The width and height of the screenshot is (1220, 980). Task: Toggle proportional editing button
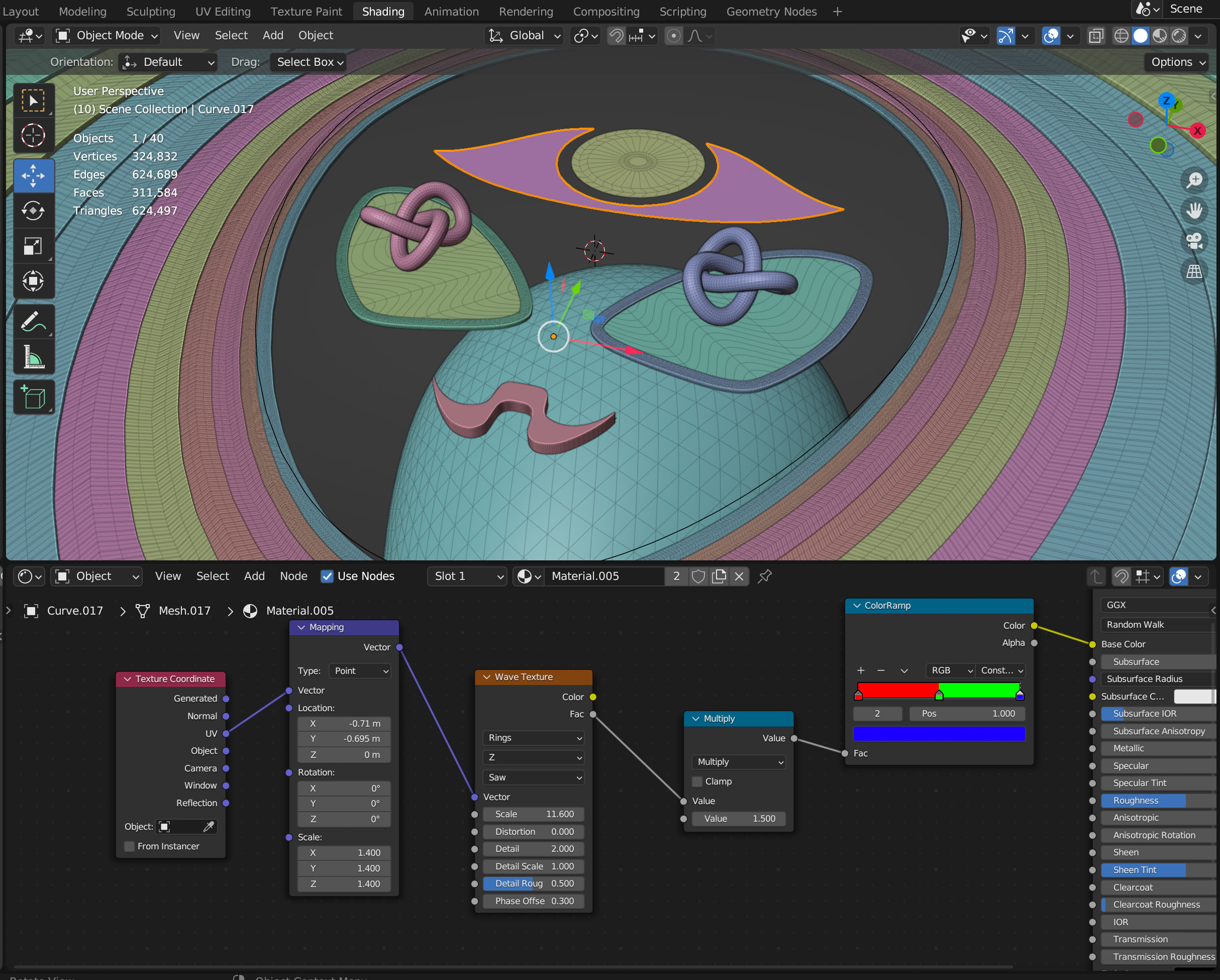(673, 36)
